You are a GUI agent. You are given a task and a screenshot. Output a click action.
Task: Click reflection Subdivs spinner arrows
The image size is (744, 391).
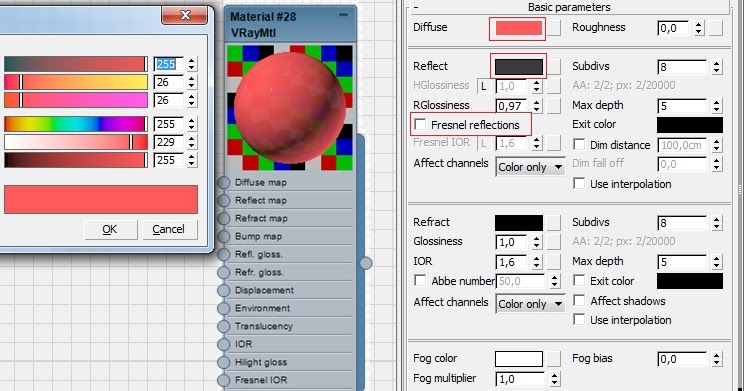coord(717,67)
